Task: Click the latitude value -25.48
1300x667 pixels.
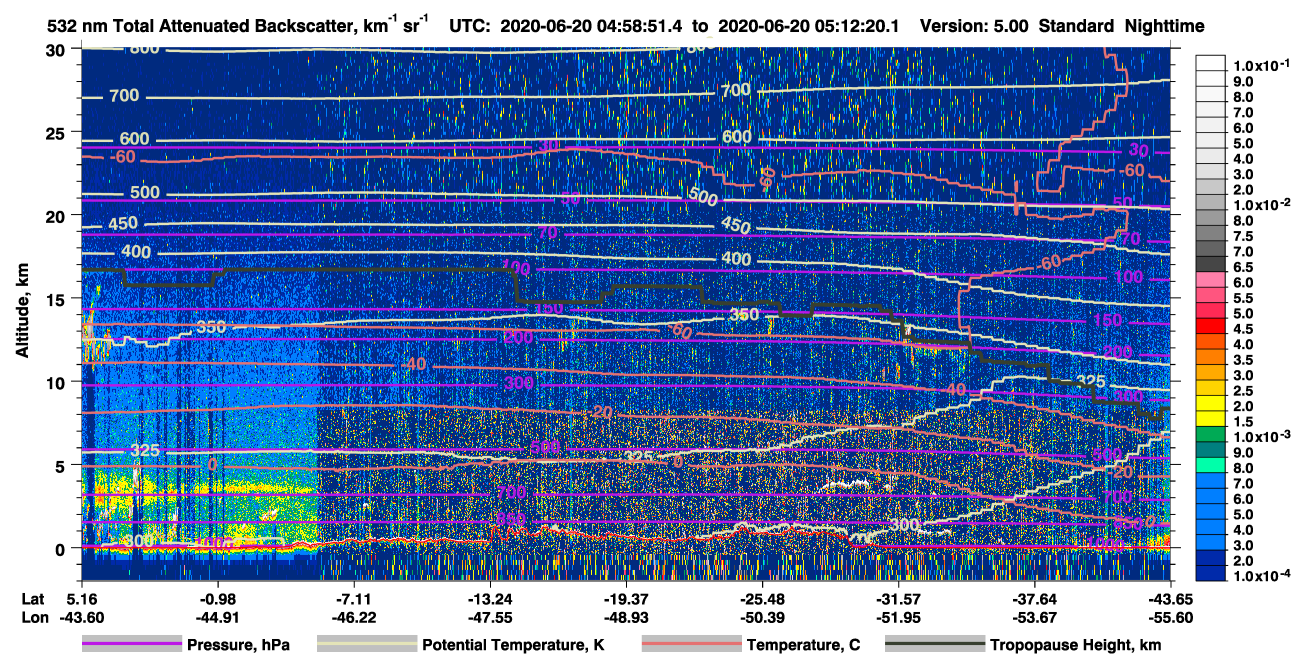Action: (761, 598)
